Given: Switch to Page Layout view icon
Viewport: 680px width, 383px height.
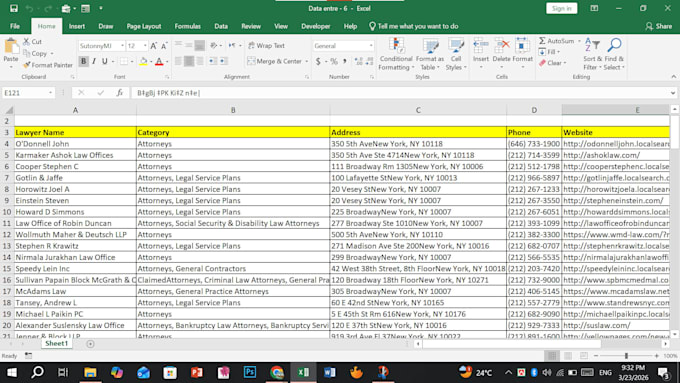Looking at the screenshot, I should pos(568,356).
